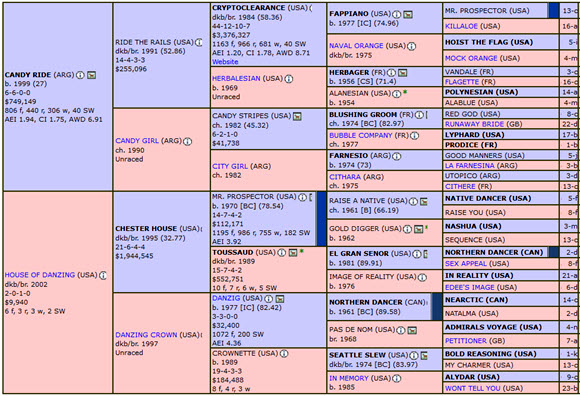Open the CITY GIRL horse link
The image size is (580, 396).
click(x=230, y=166)
